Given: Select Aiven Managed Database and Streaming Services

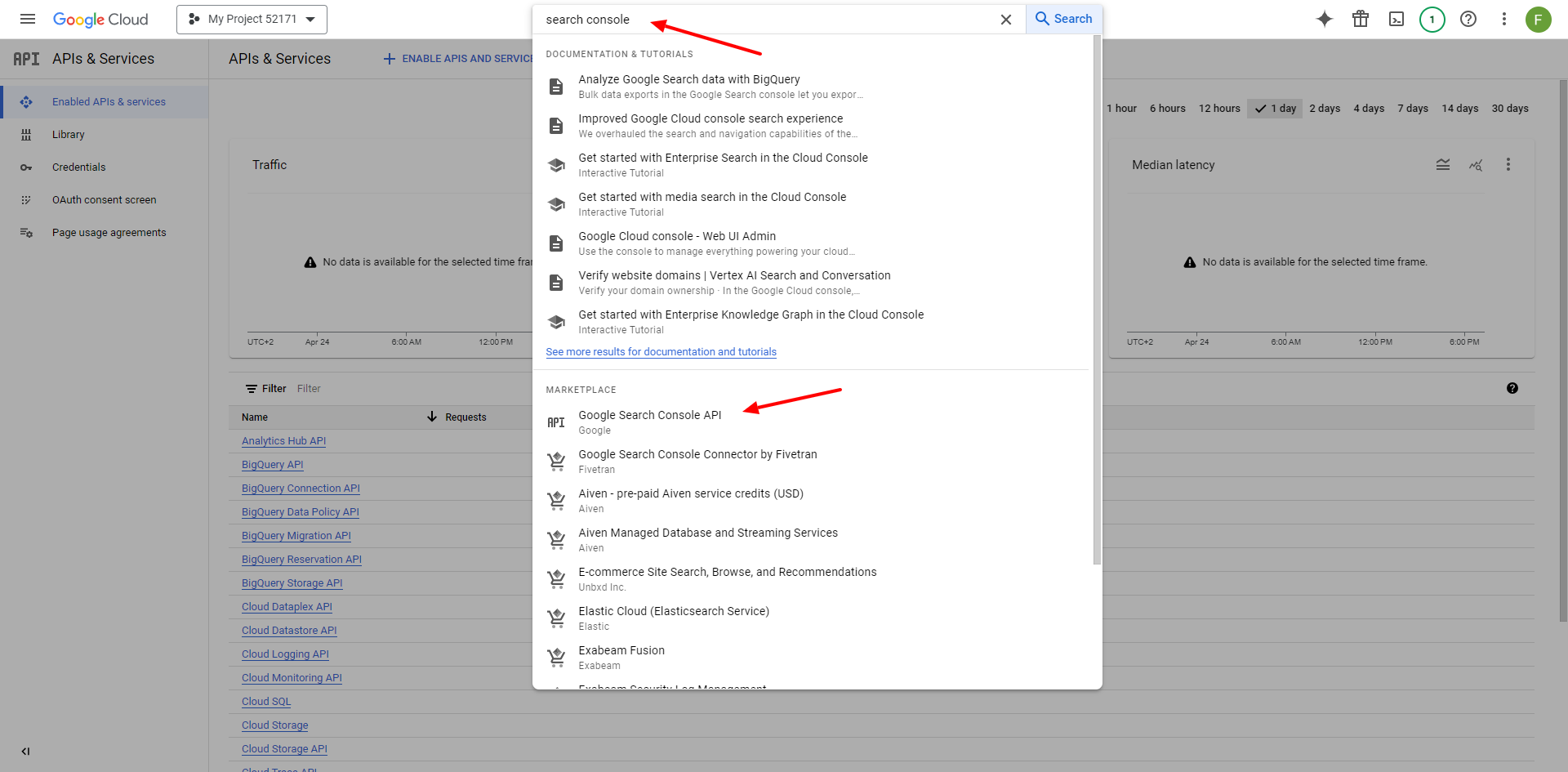Looking at the screenshot, I should pos(813,539).
